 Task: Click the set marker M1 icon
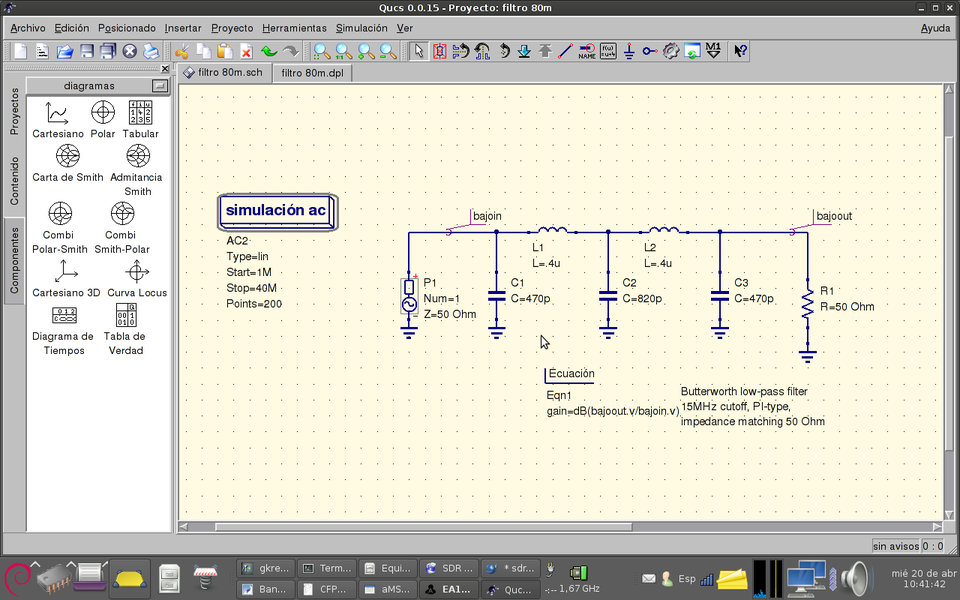[x=713, y=50]
